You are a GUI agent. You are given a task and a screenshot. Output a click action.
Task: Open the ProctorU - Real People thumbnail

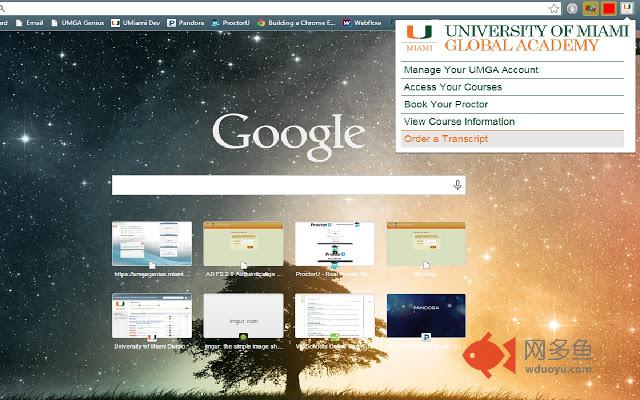[x=335, y=244]
